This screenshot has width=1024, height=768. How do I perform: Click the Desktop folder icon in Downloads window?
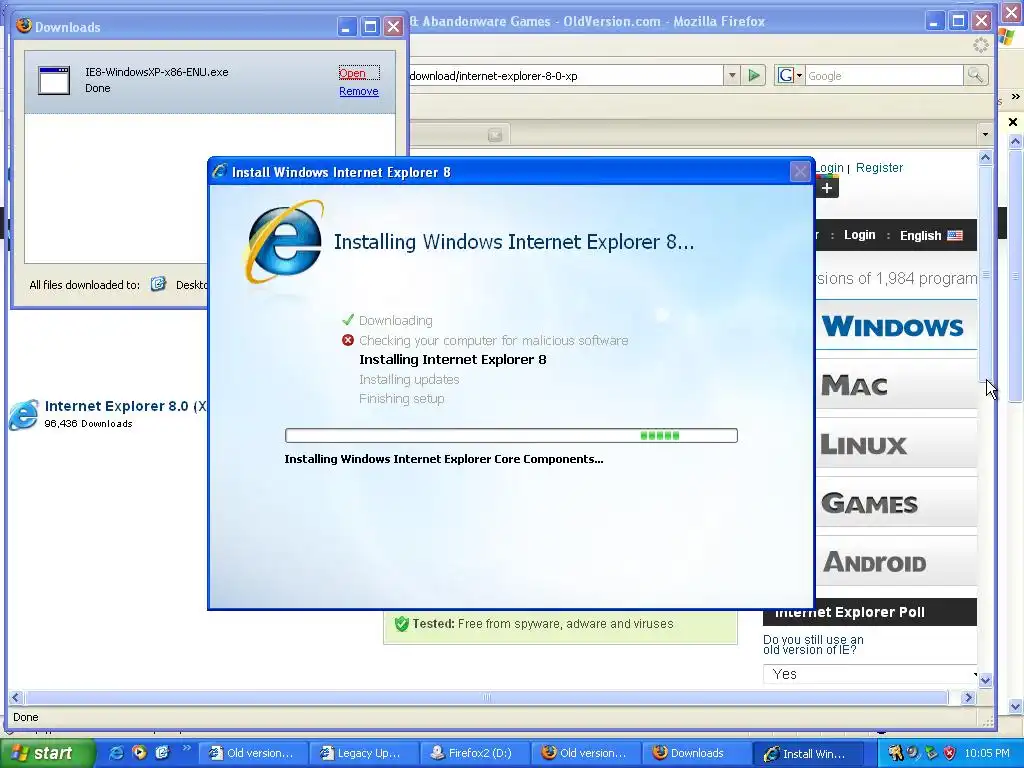pyautogui.click(x=158, y=283)
